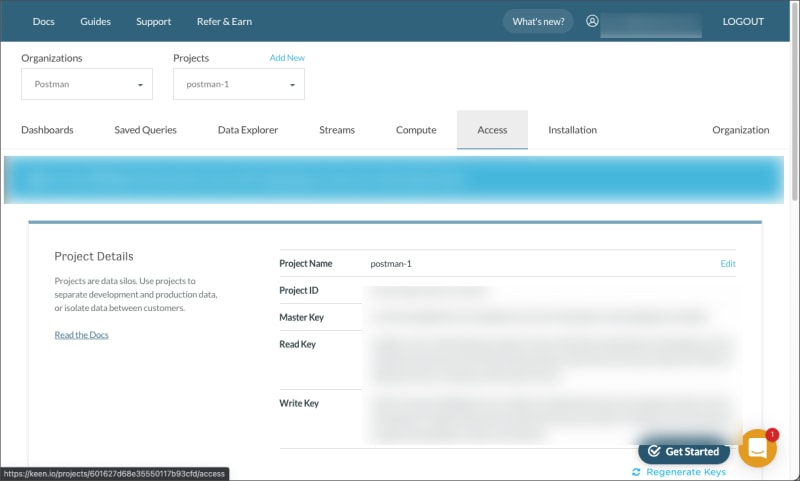Switch to the Installation tab

(x=572, y=130)
